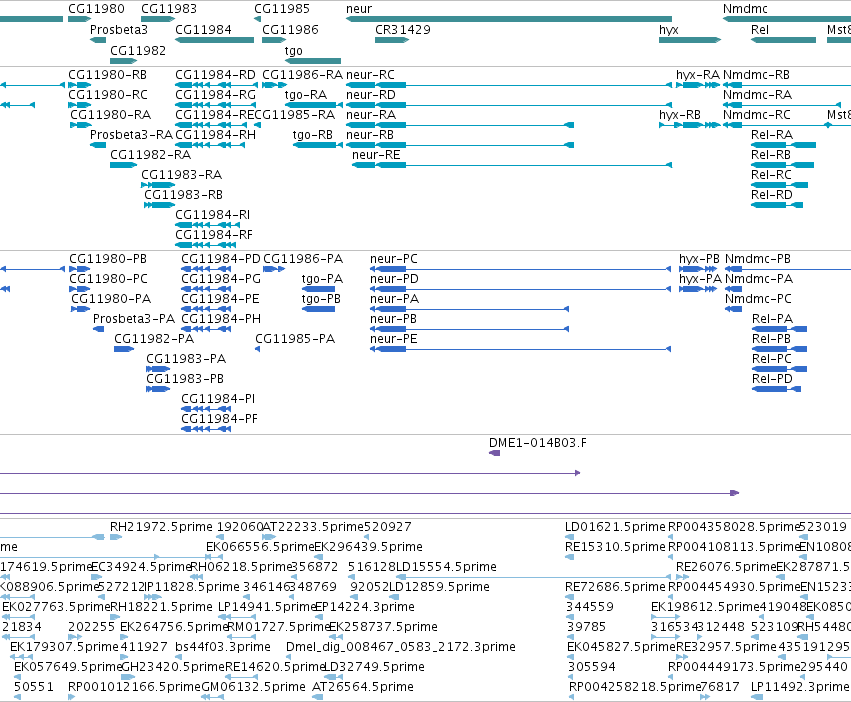The height and width of the screenshot is (702, 851).
Task: Click the CR31429 gene label
Action: (x=403, y=29)
